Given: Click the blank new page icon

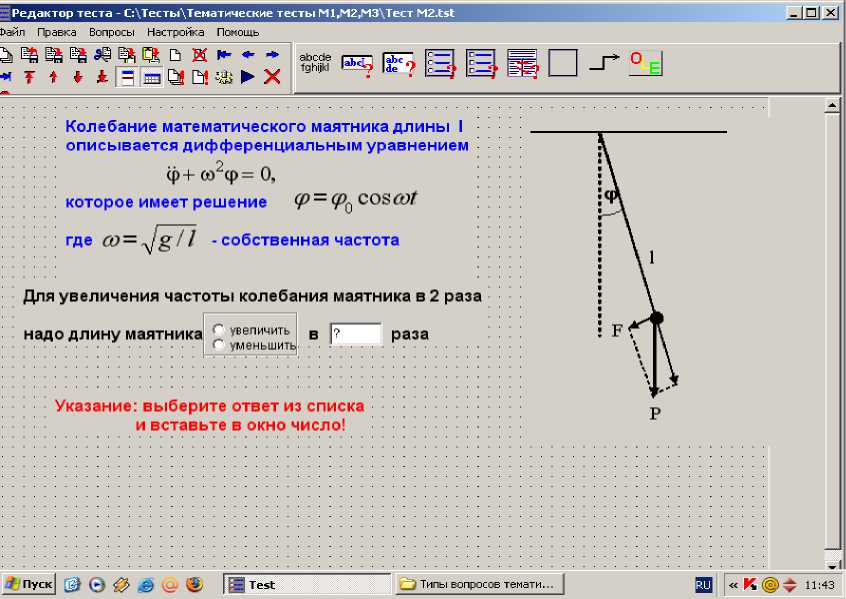Looking at the screenshot, I should [x=175, y=55].
